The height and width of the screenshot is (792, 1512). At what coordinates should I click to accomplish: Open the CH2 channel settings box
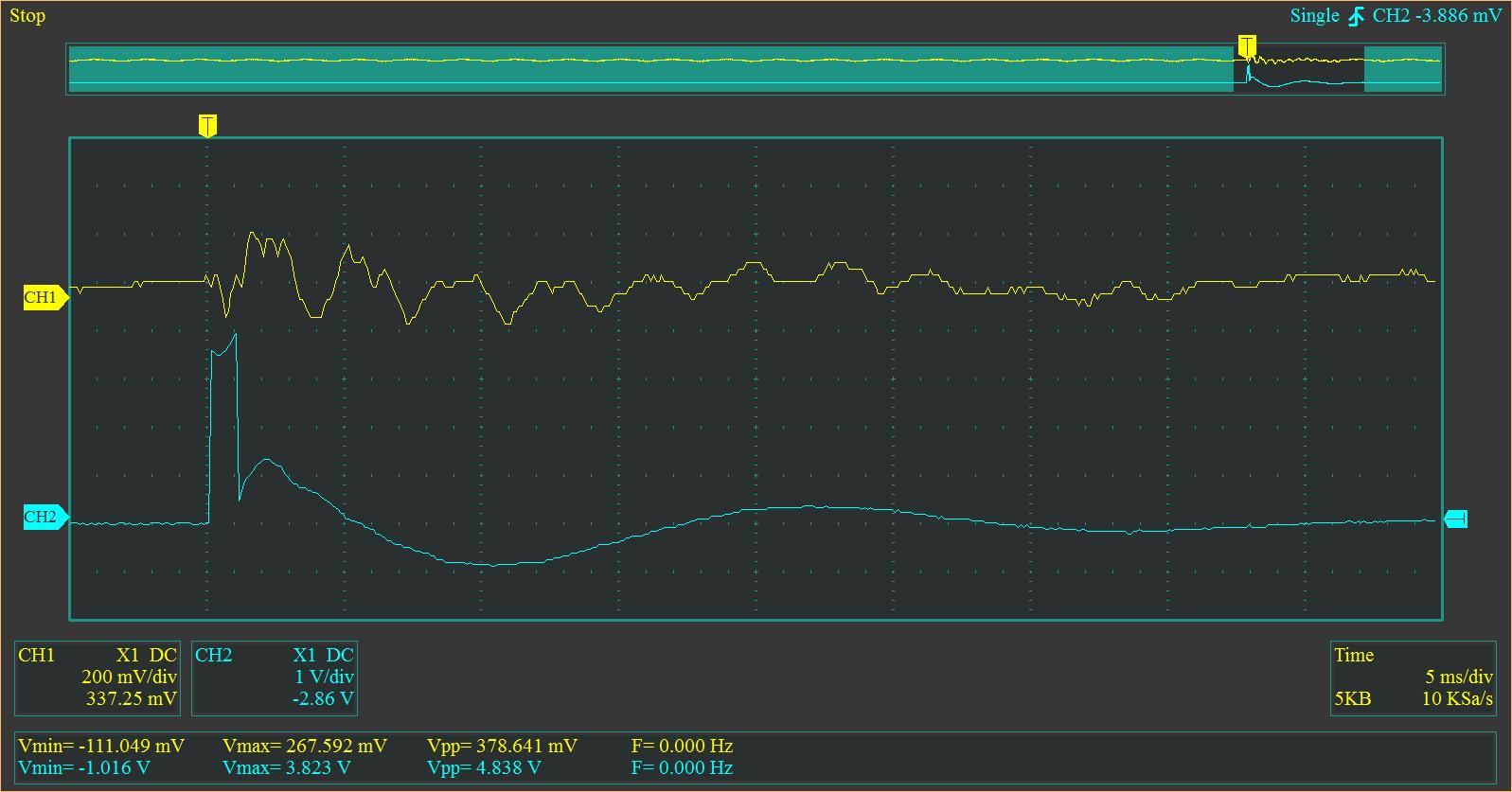(x=275, y=678)
